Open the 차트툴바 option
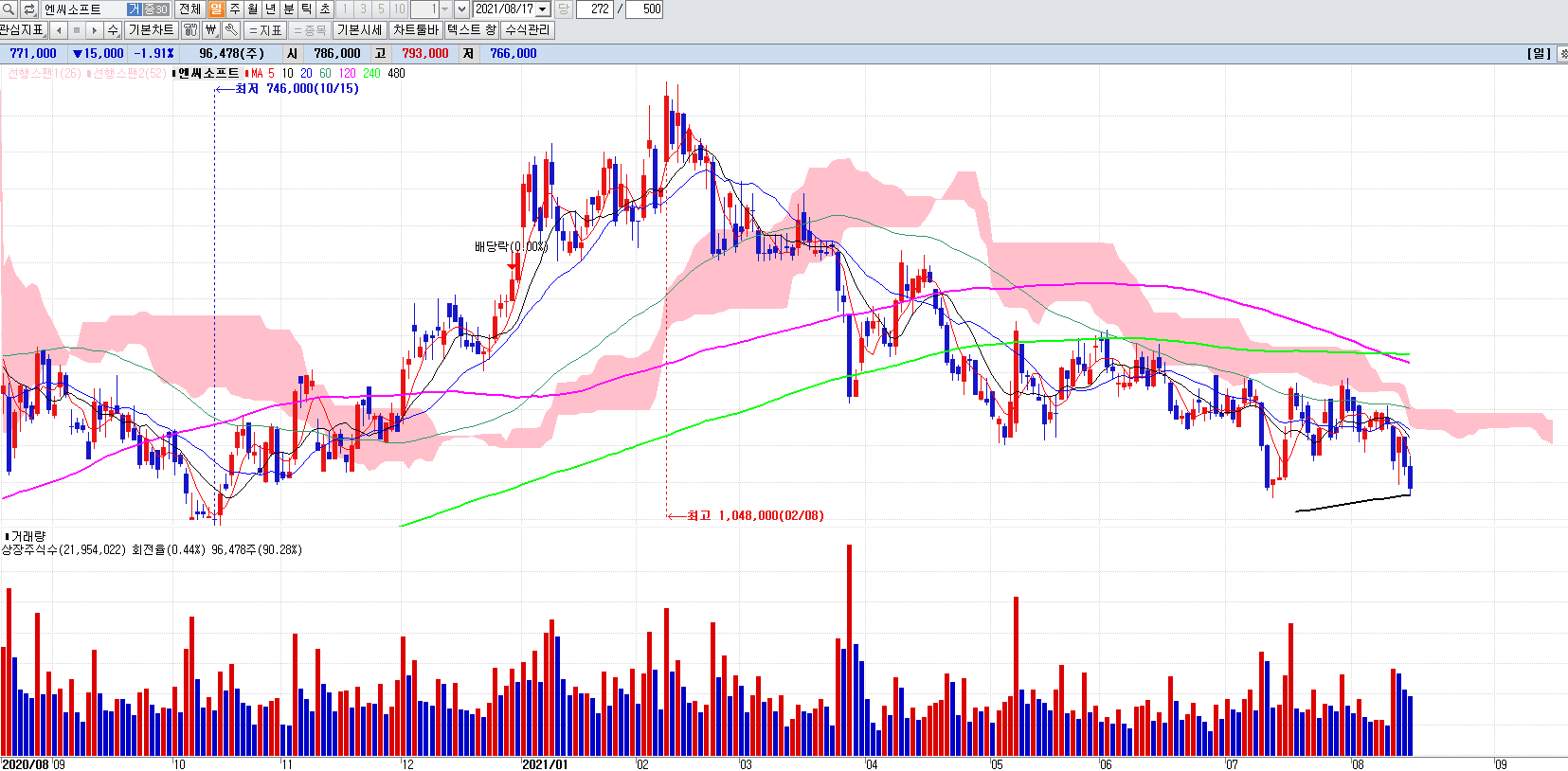The image size is (1568, 771). 416,30
